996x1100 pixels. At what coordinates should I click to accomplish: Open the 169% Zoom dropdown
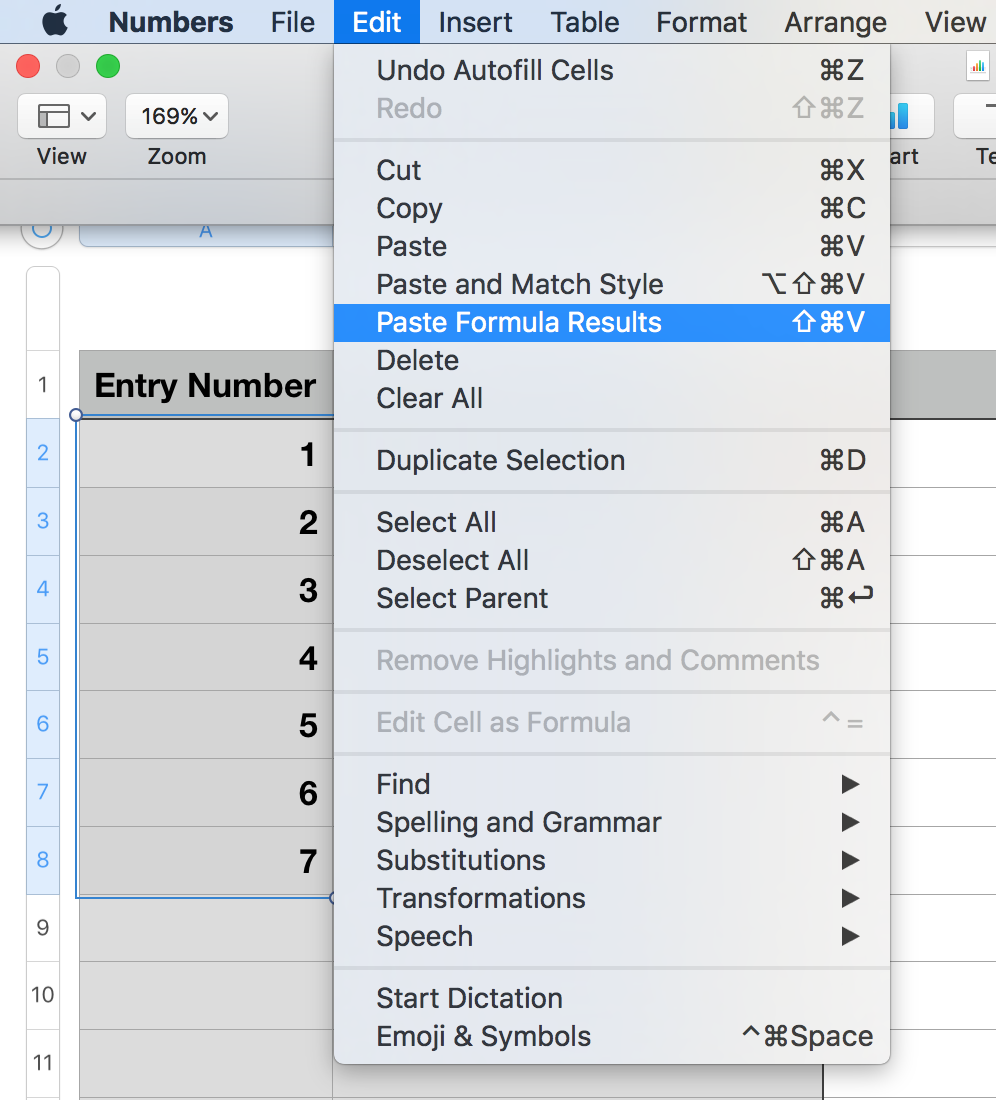click(x=177, y=116)
